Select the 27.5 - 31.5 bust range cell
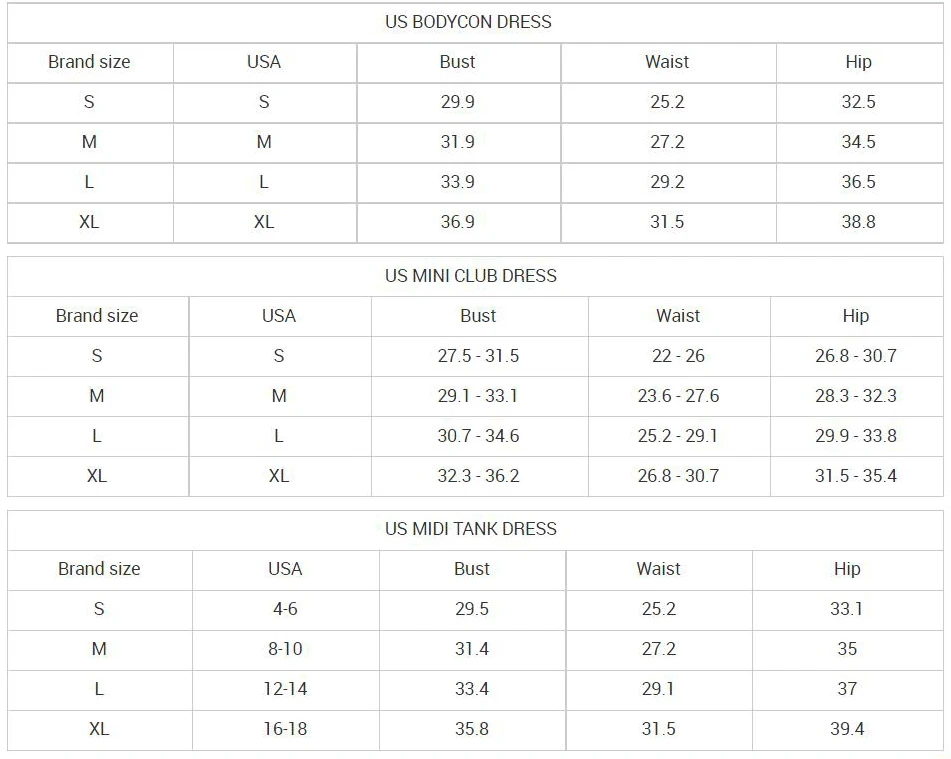Viewport: 951px width, 759px height. 478,356
